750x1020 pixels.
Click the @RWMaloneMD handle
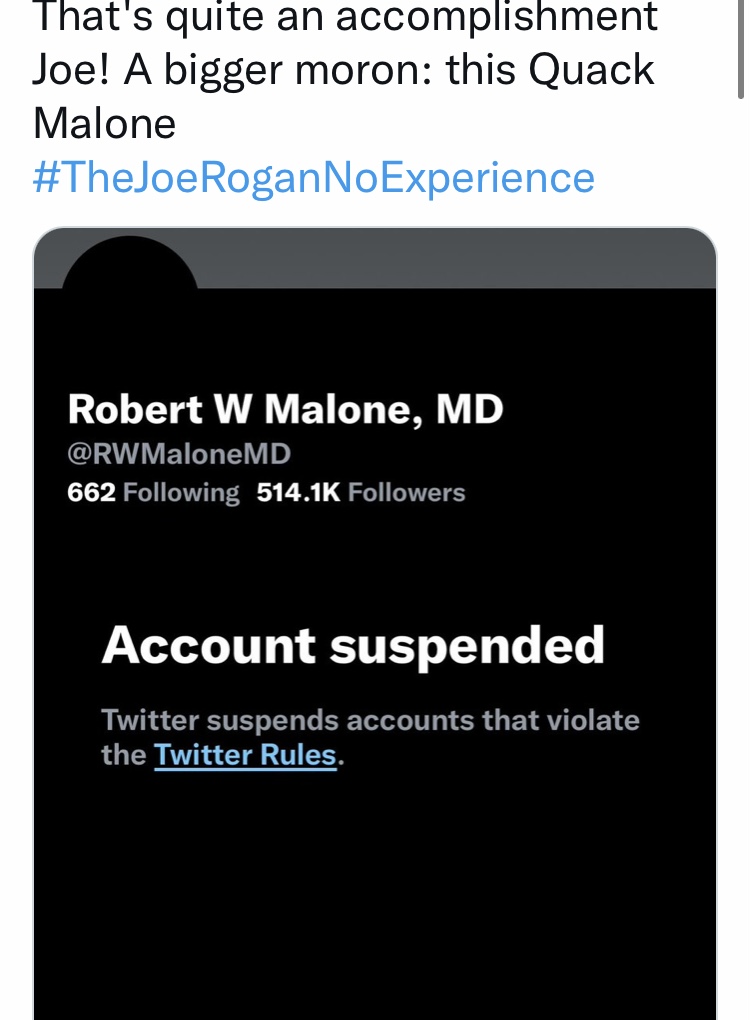tap(179, 453)
